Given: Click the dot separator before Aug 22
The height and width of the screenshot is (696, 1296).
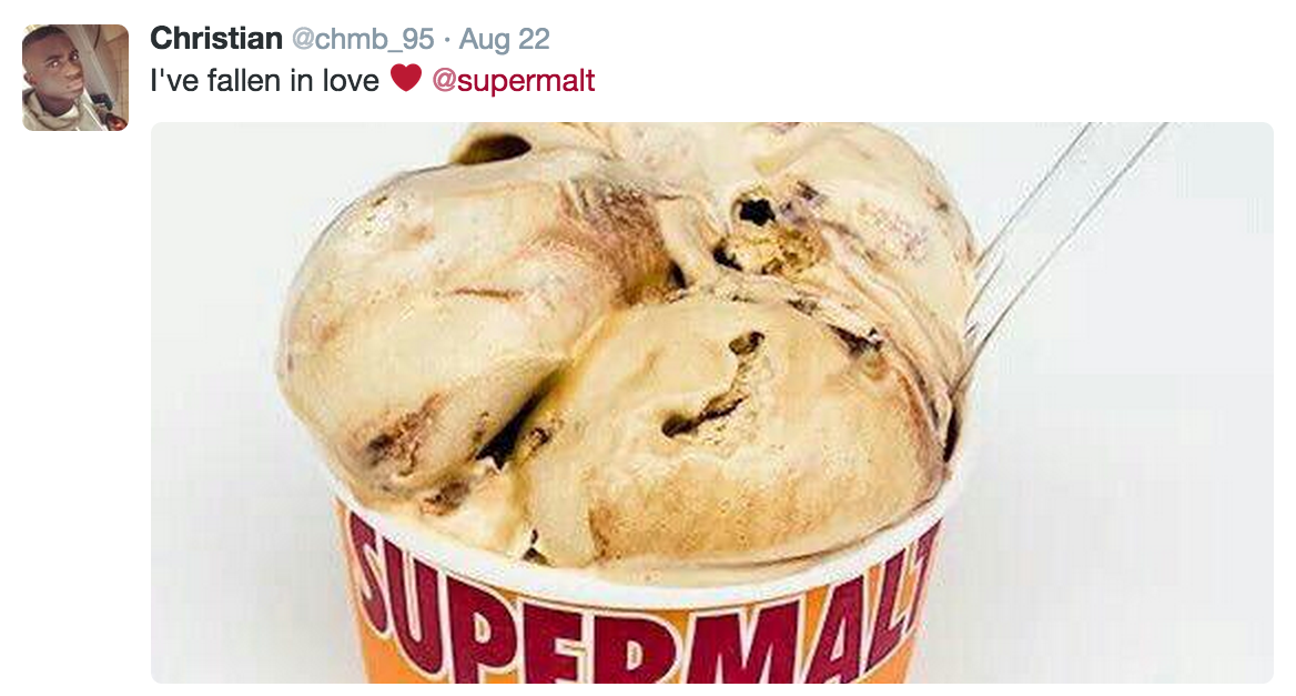Looking at the screenshot, I should pyautogui.click(x=446, y=40).
